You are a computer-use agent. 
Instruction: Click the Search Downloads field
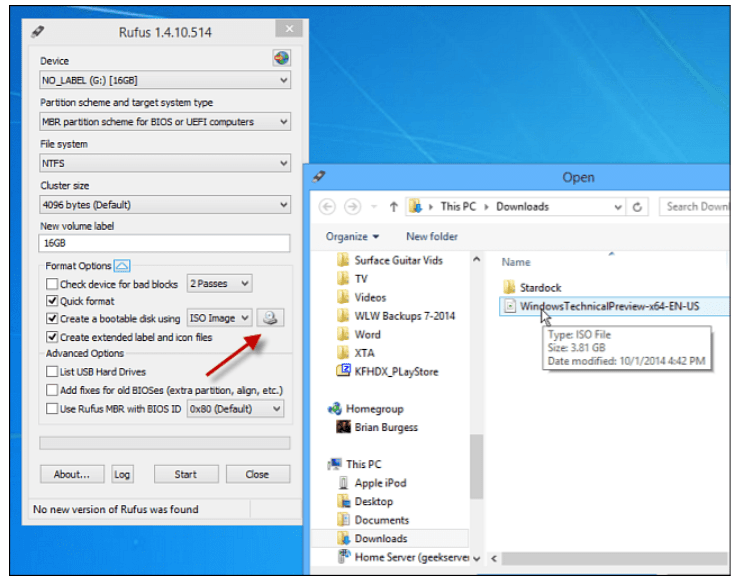click(695, 207)
